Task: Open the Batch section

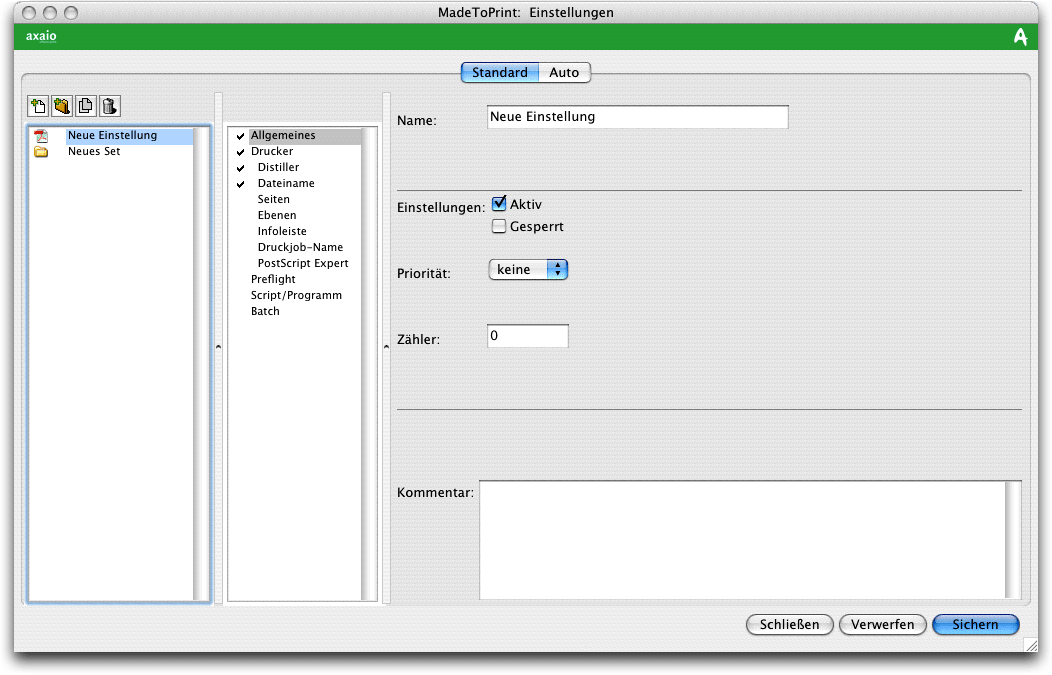Action: coord(265,311)
